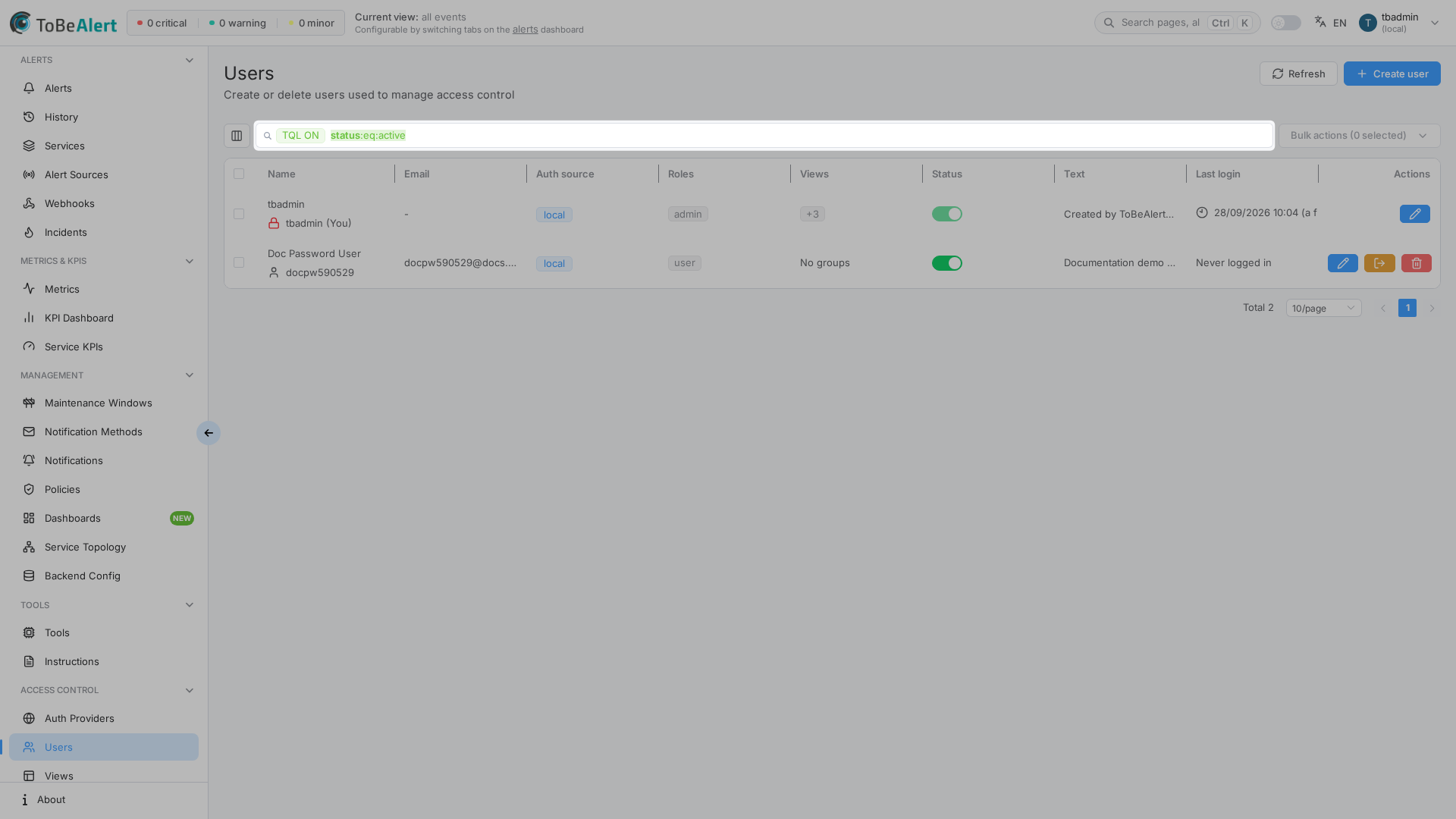Check the tbadmin row checkbox
Image resolution: width=1456 pixels, height=819 pixels.
pyautogui.click(x=239, y=214)
